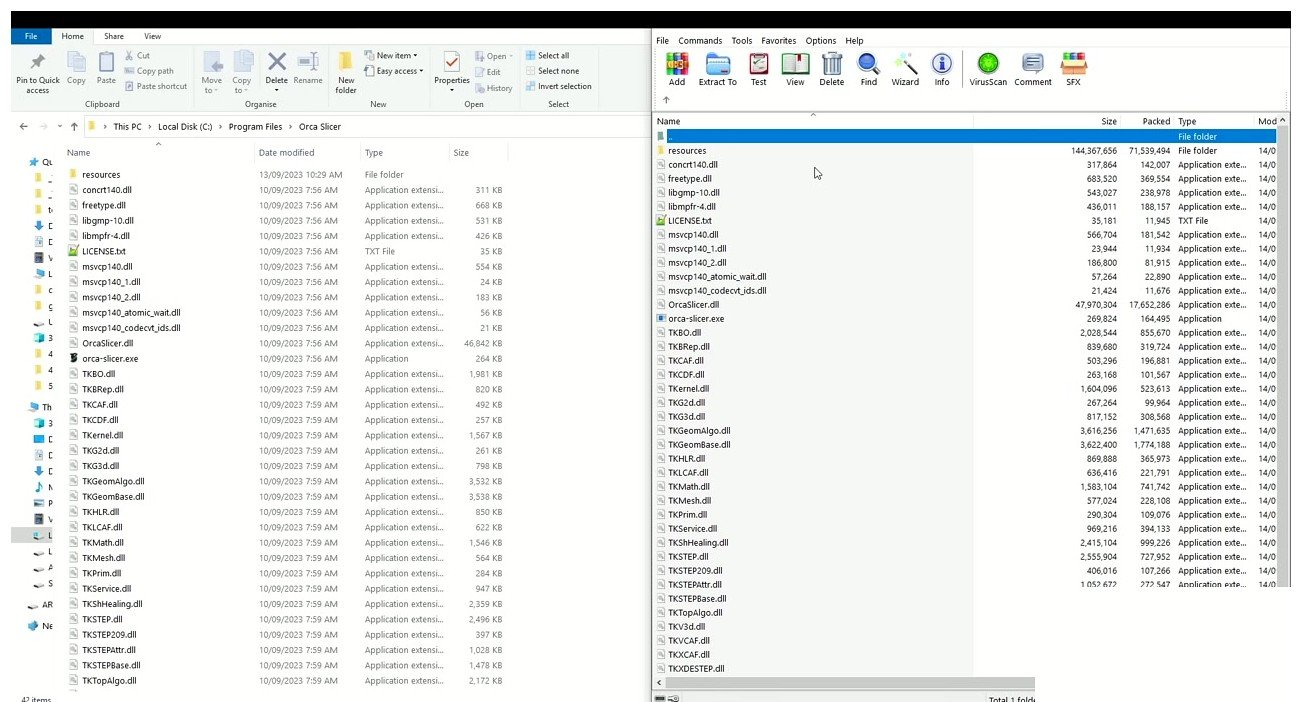Click This PC in the address bar

coord(127,127)
